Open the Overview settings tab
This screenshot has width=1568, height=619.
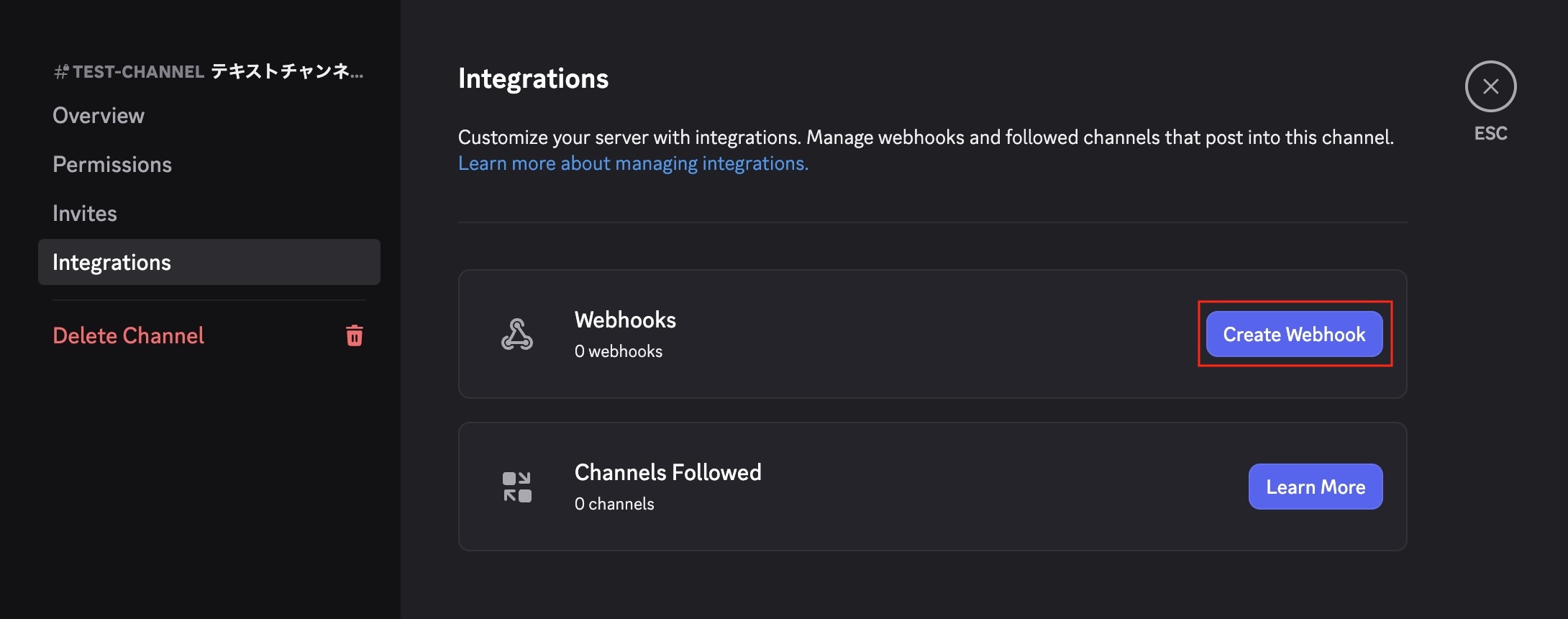99,115
